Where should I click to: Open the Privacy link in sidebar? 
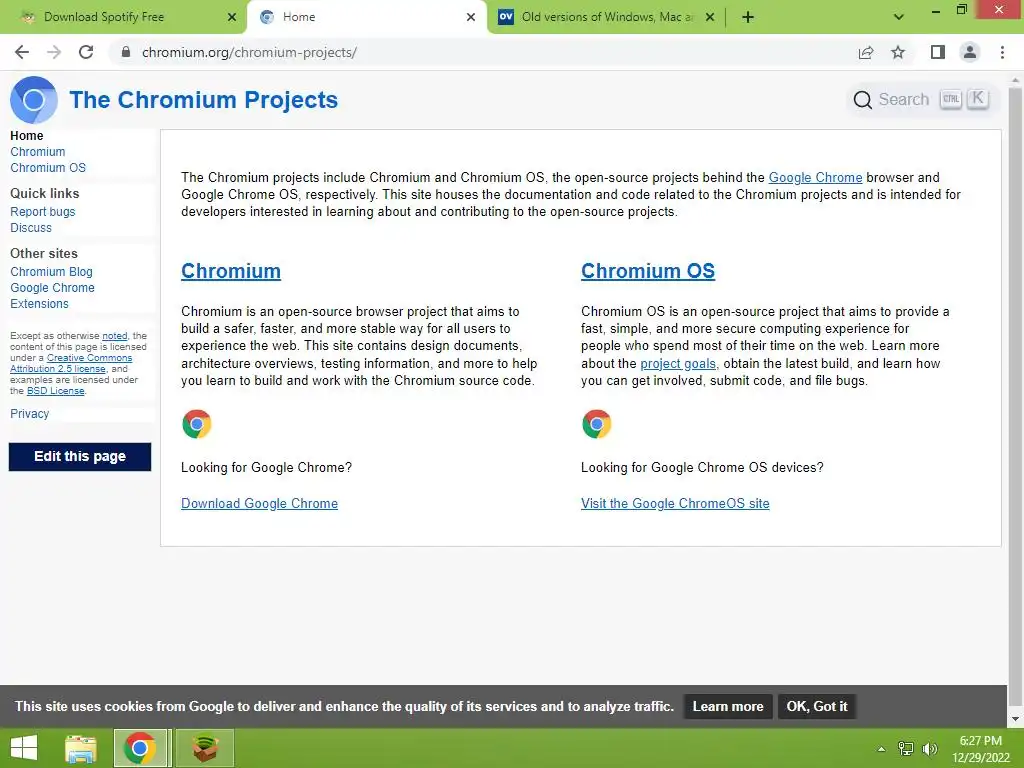pyautogui.click(x=29, y=413)
